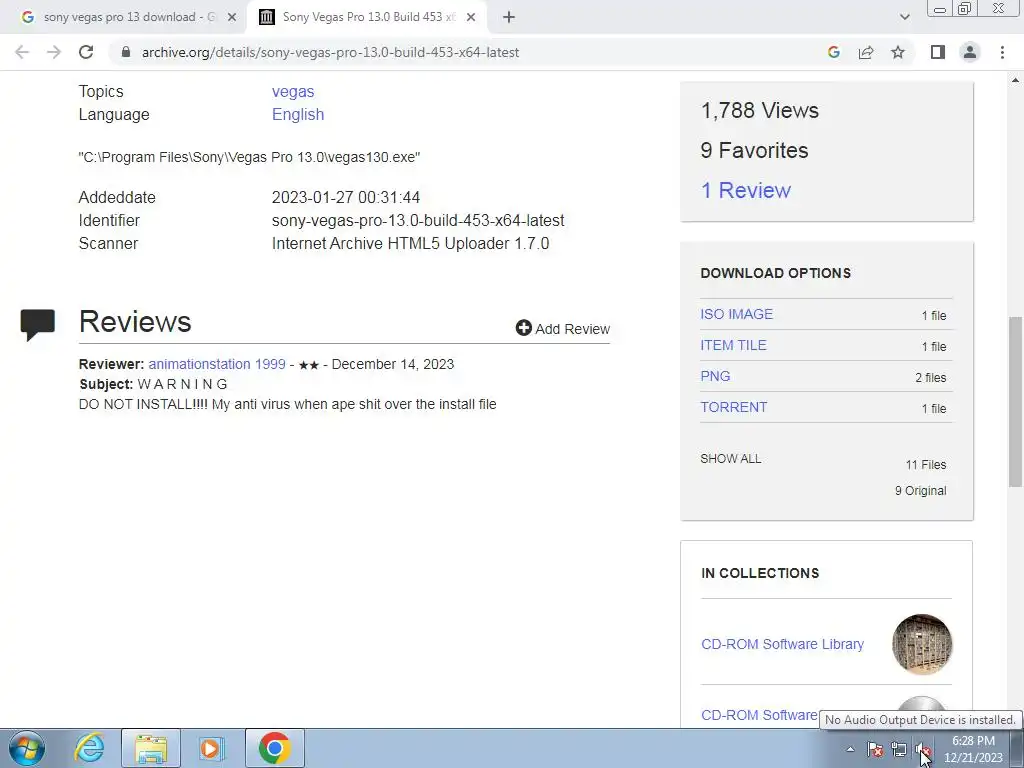Reload the page with the refresh icon
1024x768 pixels.
click(86, 52)
